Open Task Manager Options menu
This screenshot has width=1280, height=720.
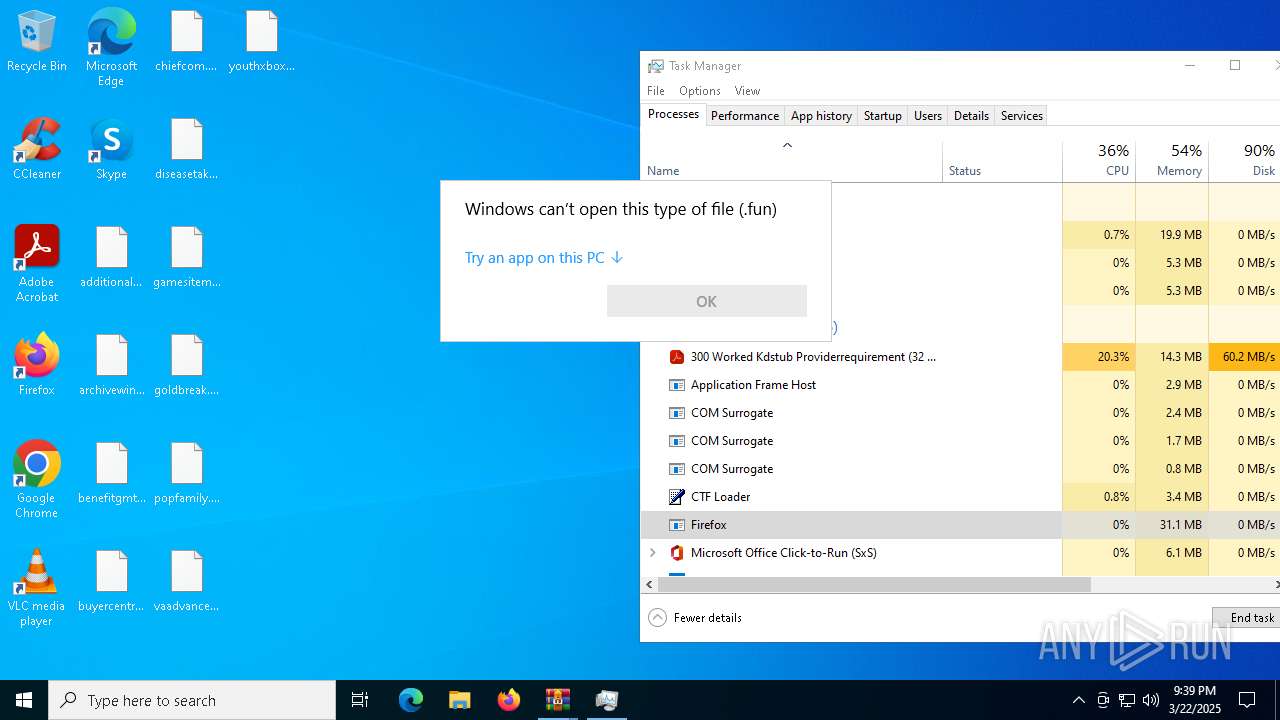[x=700, y=91]
